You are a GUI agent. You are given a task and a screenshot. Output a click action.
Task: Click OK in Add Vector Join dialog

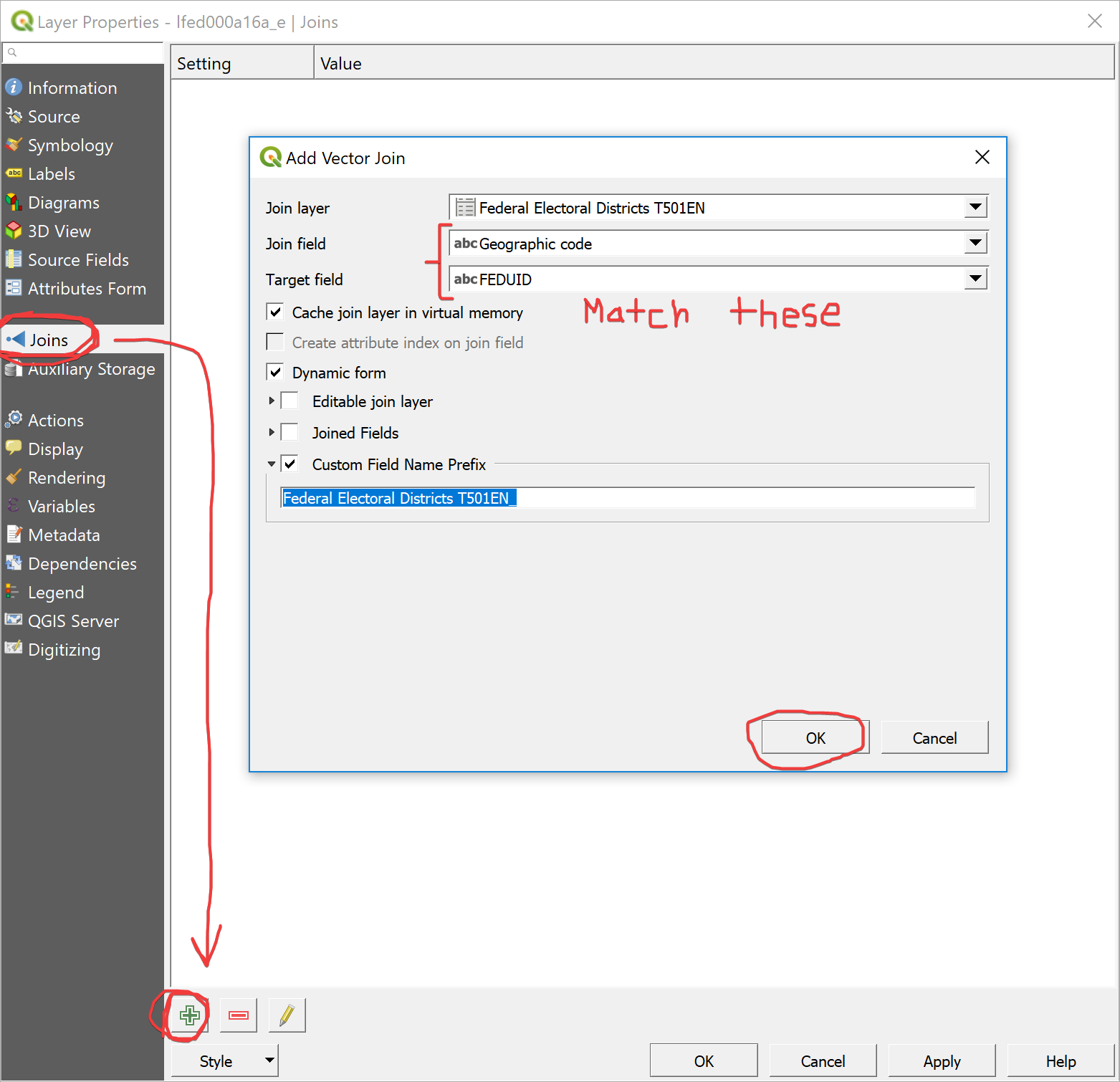[x=815, y=737]
